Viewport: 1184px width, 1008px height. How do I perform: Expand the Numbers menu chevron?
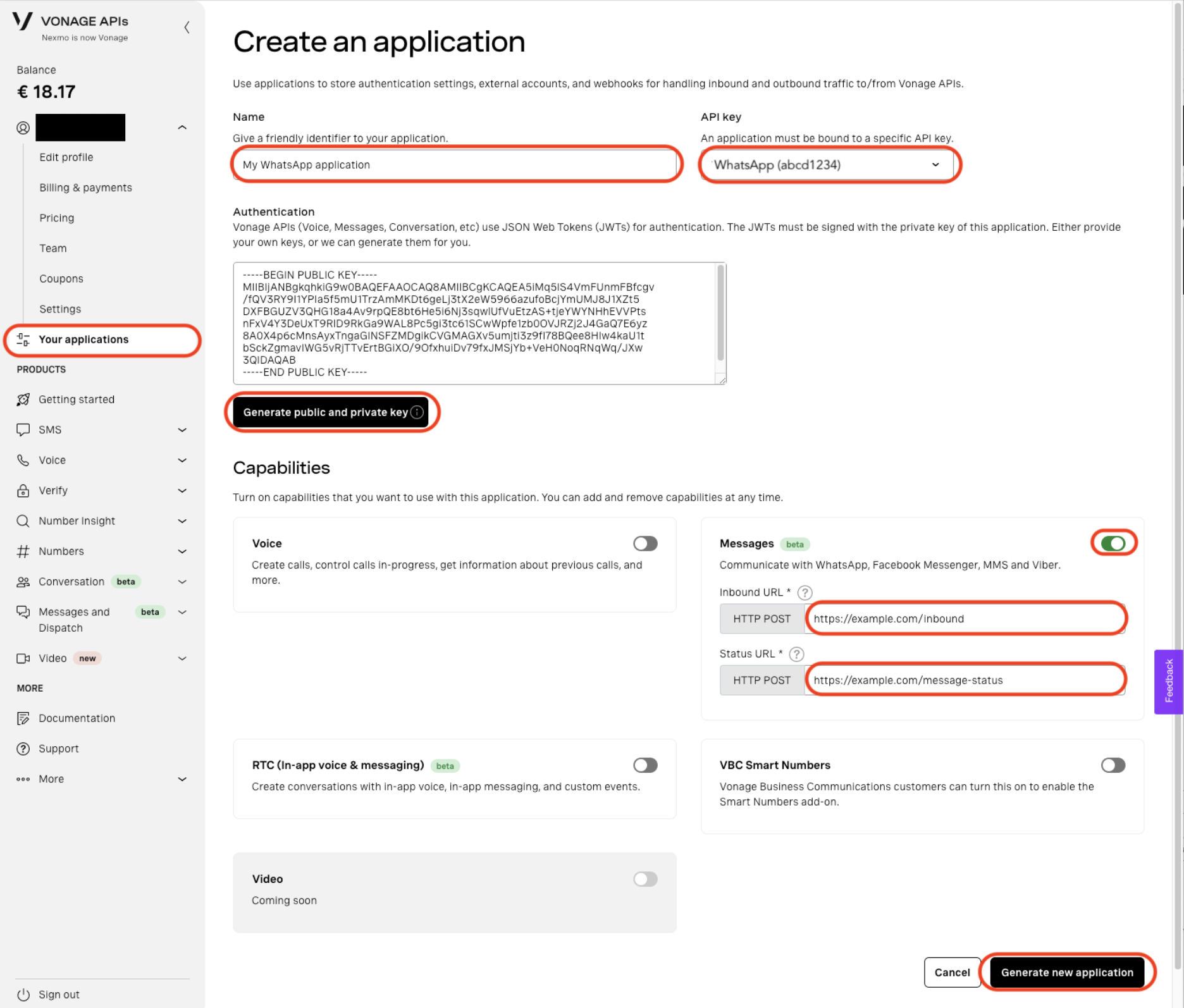point(182,551)
